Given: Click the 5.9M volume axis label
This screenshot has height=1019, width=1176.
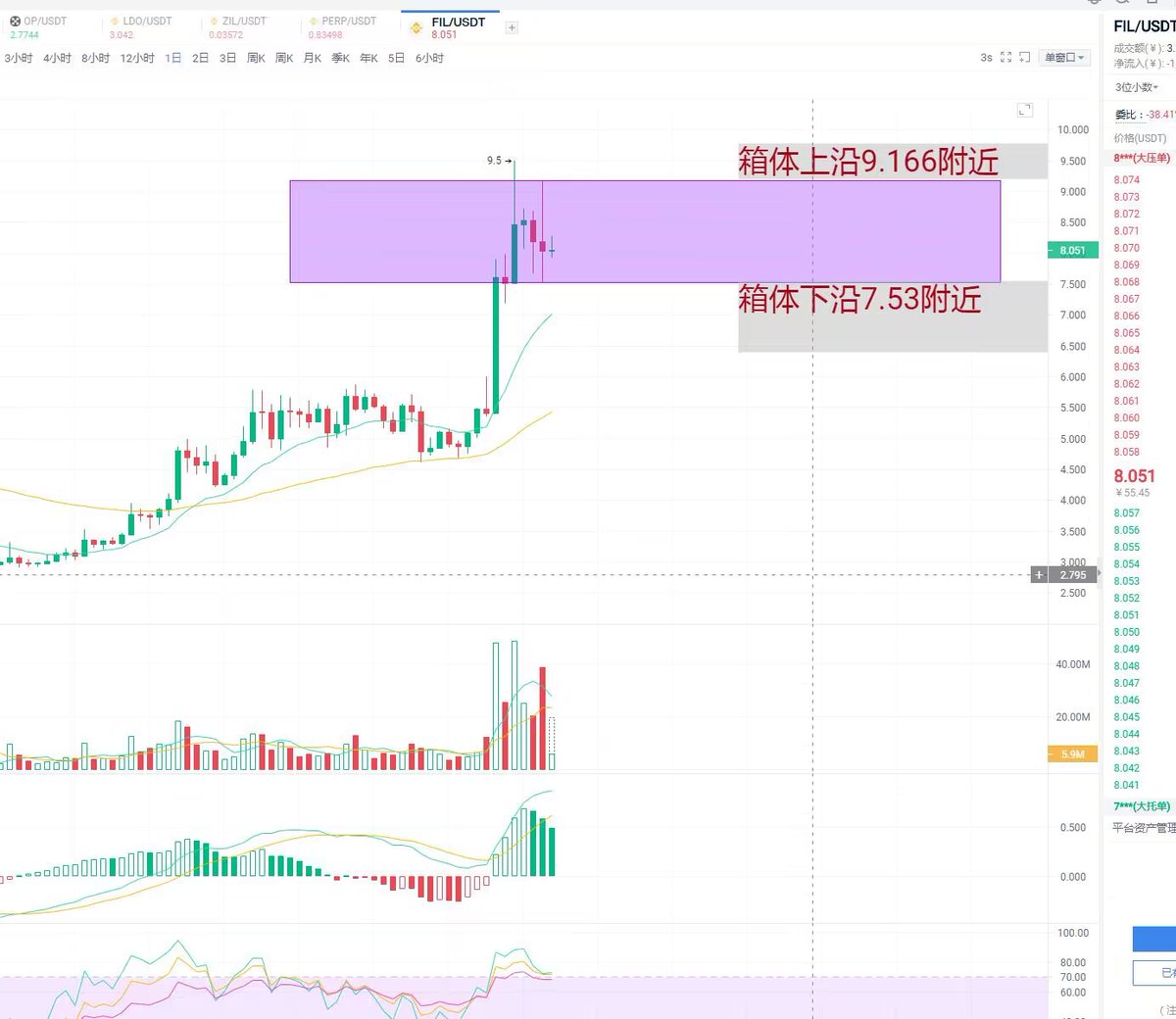Looking at the screenshot, I should (x=1073, y=754).
